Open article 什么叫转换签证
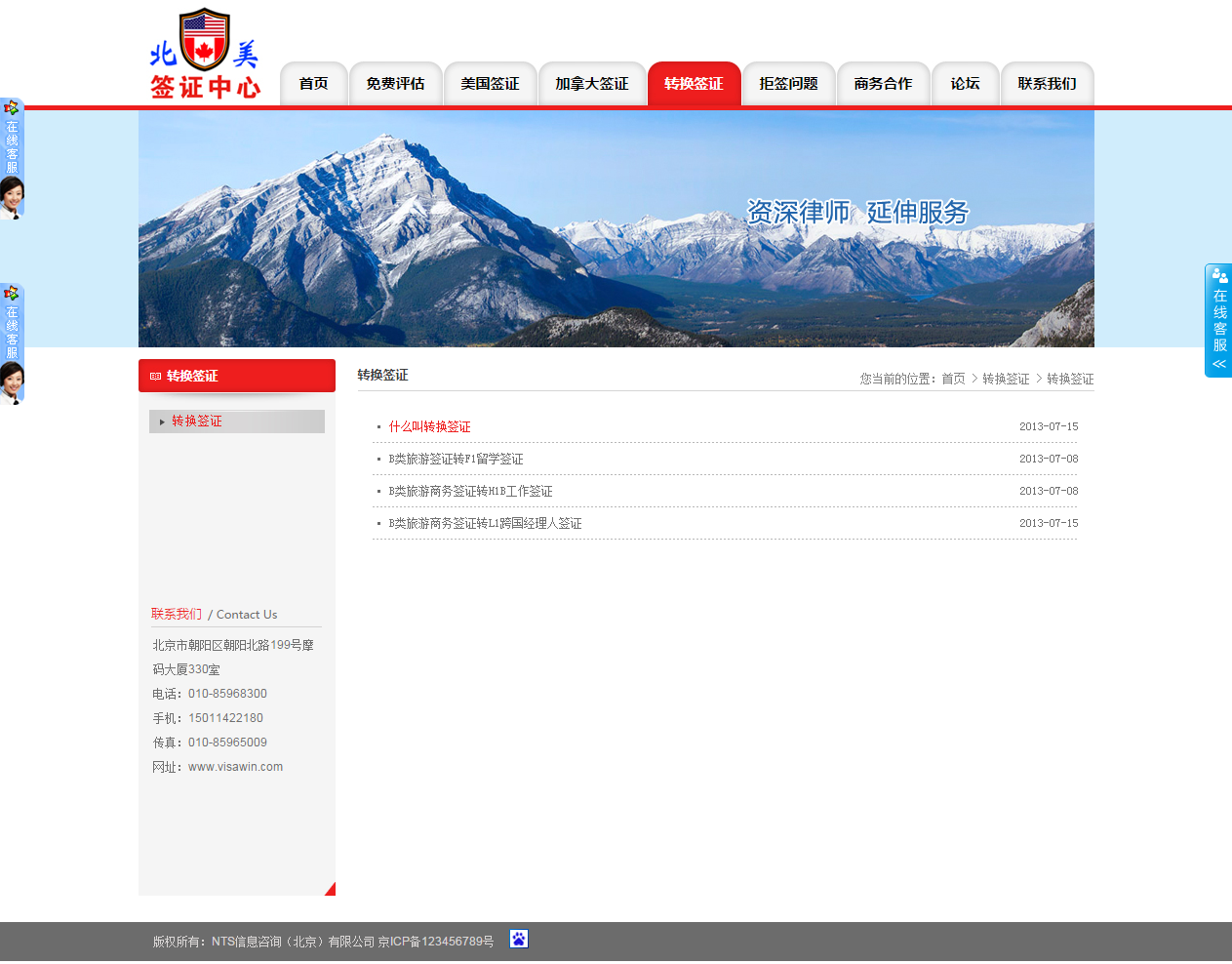The image size is (1232, 964). 429,427
